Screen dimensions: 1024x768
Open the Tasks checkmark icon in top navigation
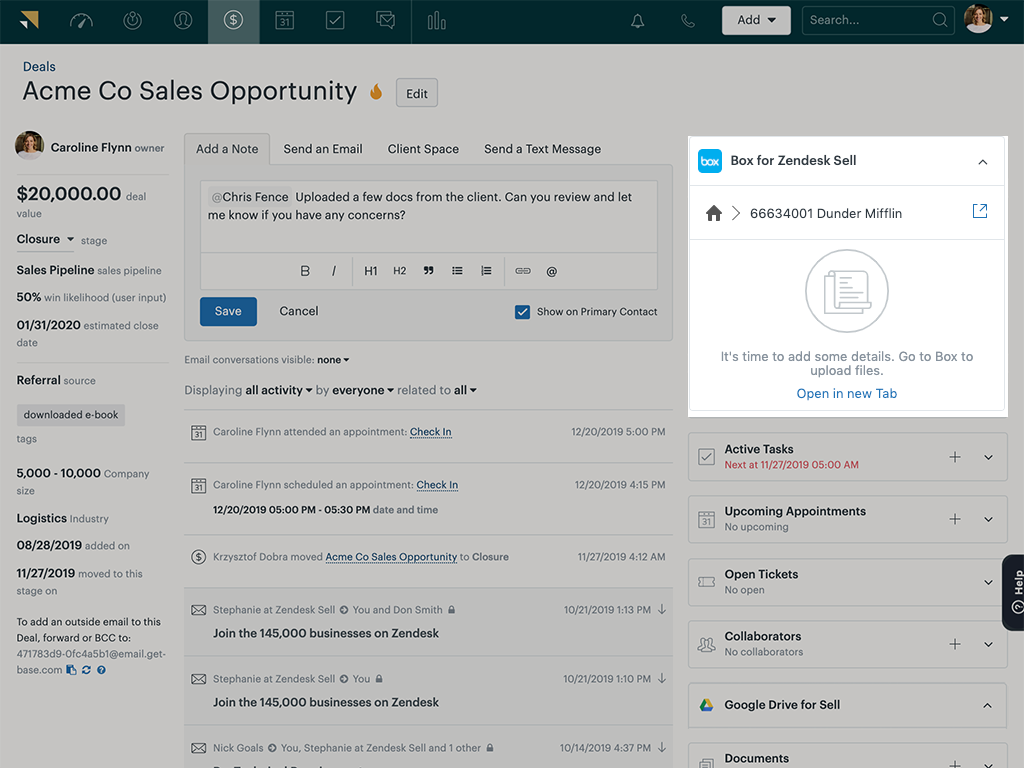coord(335,20)
